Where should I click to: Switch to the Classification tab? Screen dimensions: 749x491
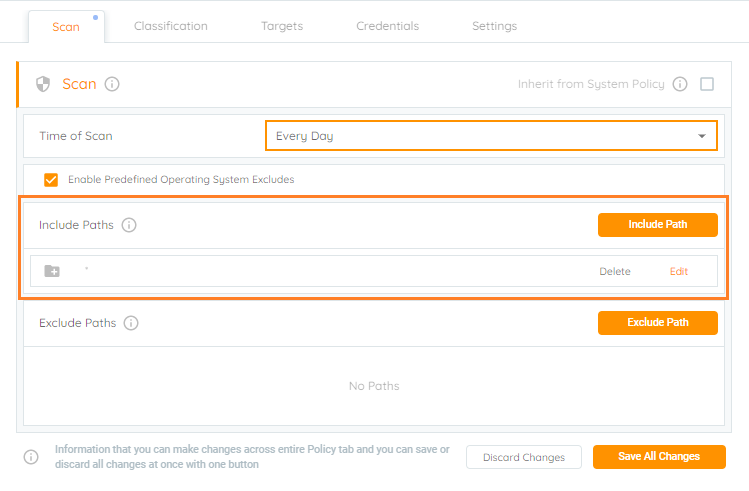pos(171,26)
